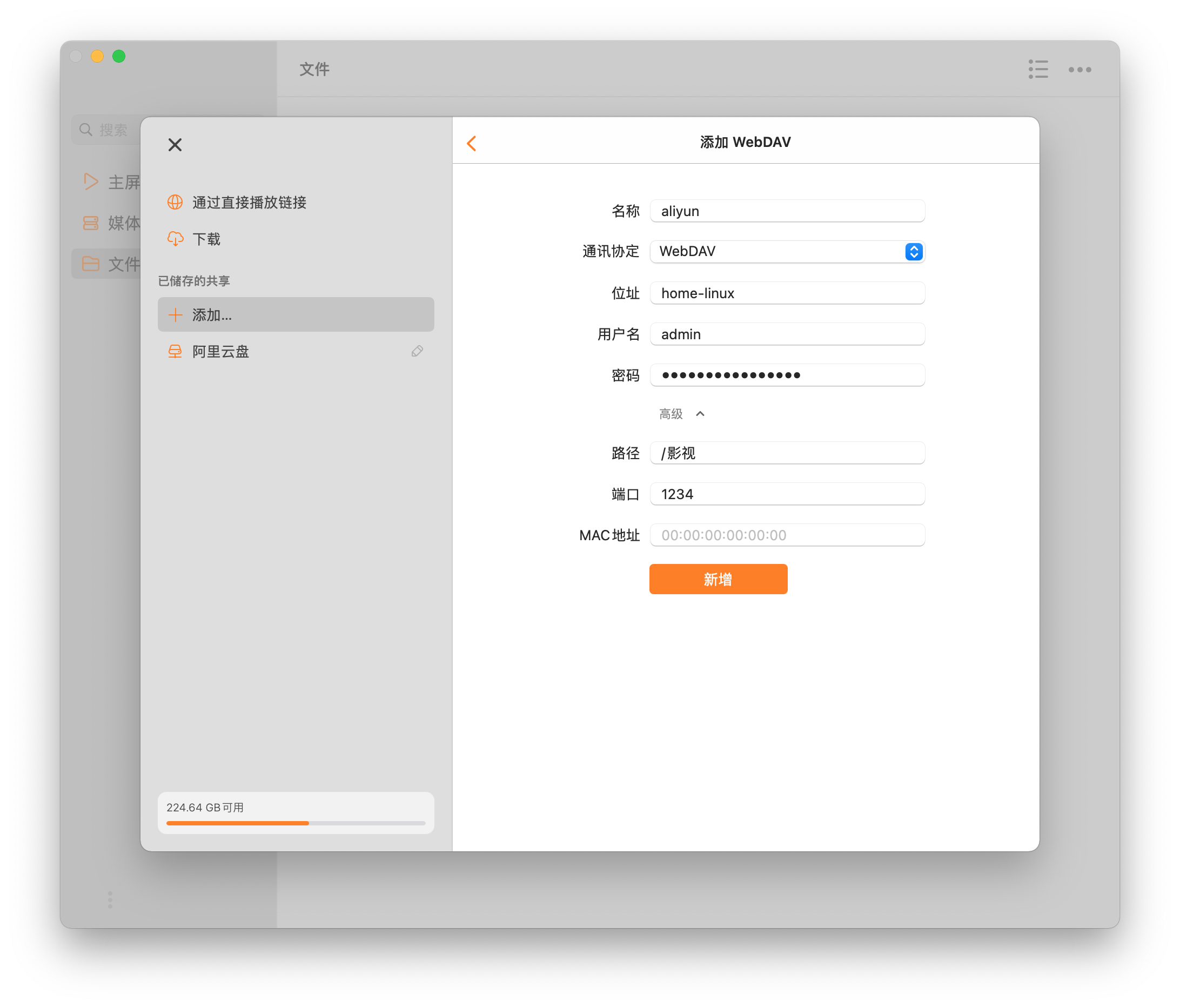Viewport: 1180px width, 1008px height.
Task: Open the 通讯协定 protocol dropdown
Action: [x=787, y=251]
